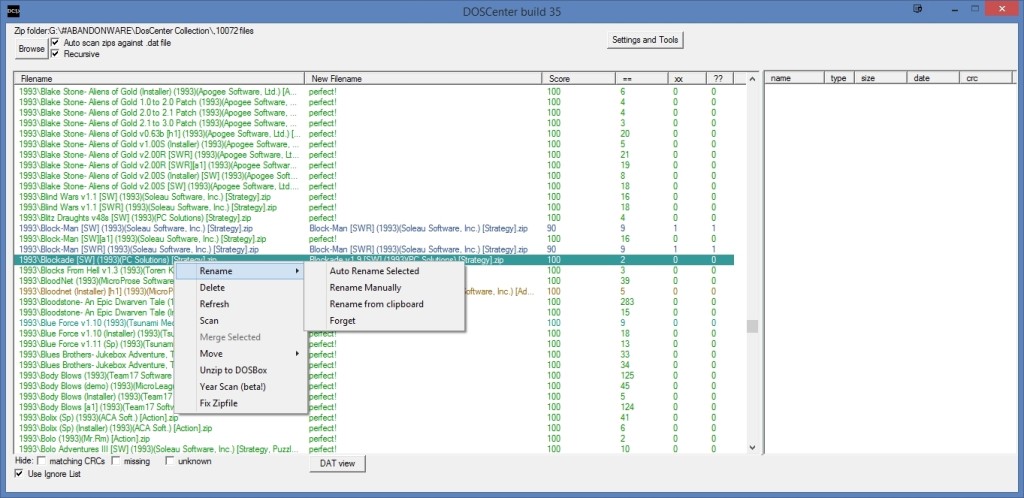Select row Blake Stone 2.1 to 3.0 Patch
This screenshot has width=1024, height=498.
(374, 123)
